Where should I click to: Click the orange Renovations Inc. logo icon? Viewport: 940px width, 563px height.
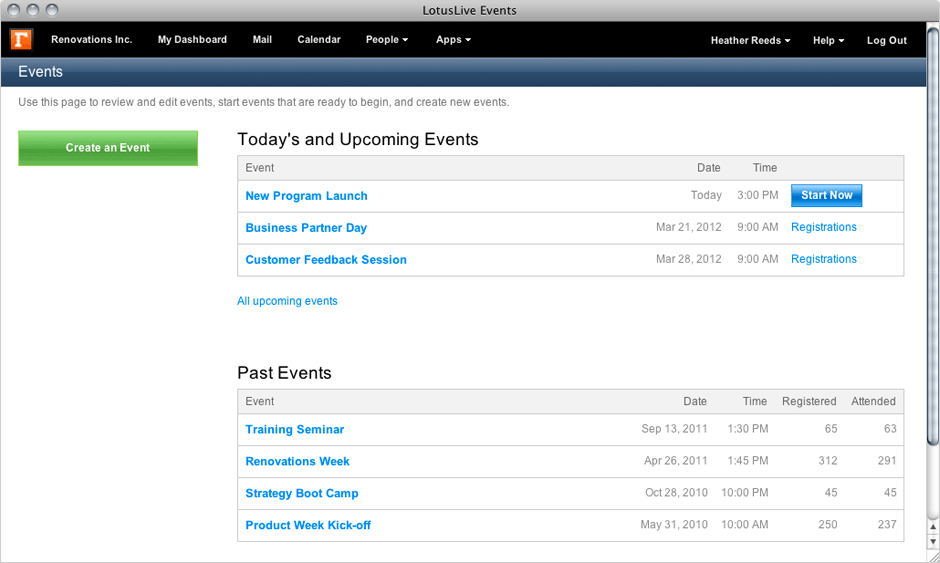coord(21,40)
